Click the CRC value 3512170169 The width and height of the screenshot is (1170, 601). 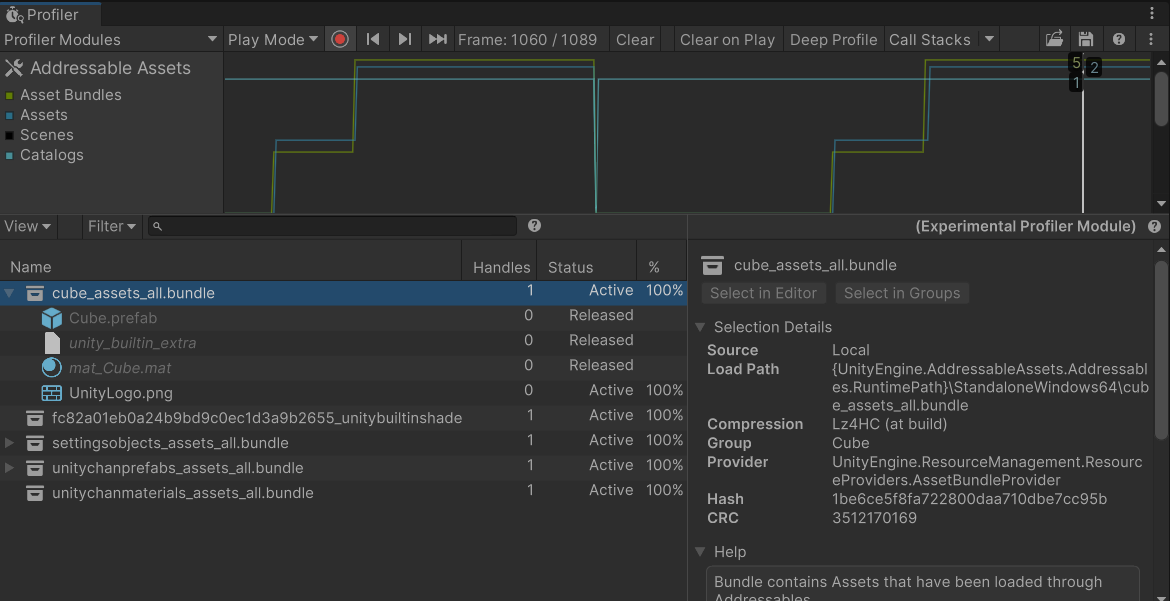pos(874,517)
